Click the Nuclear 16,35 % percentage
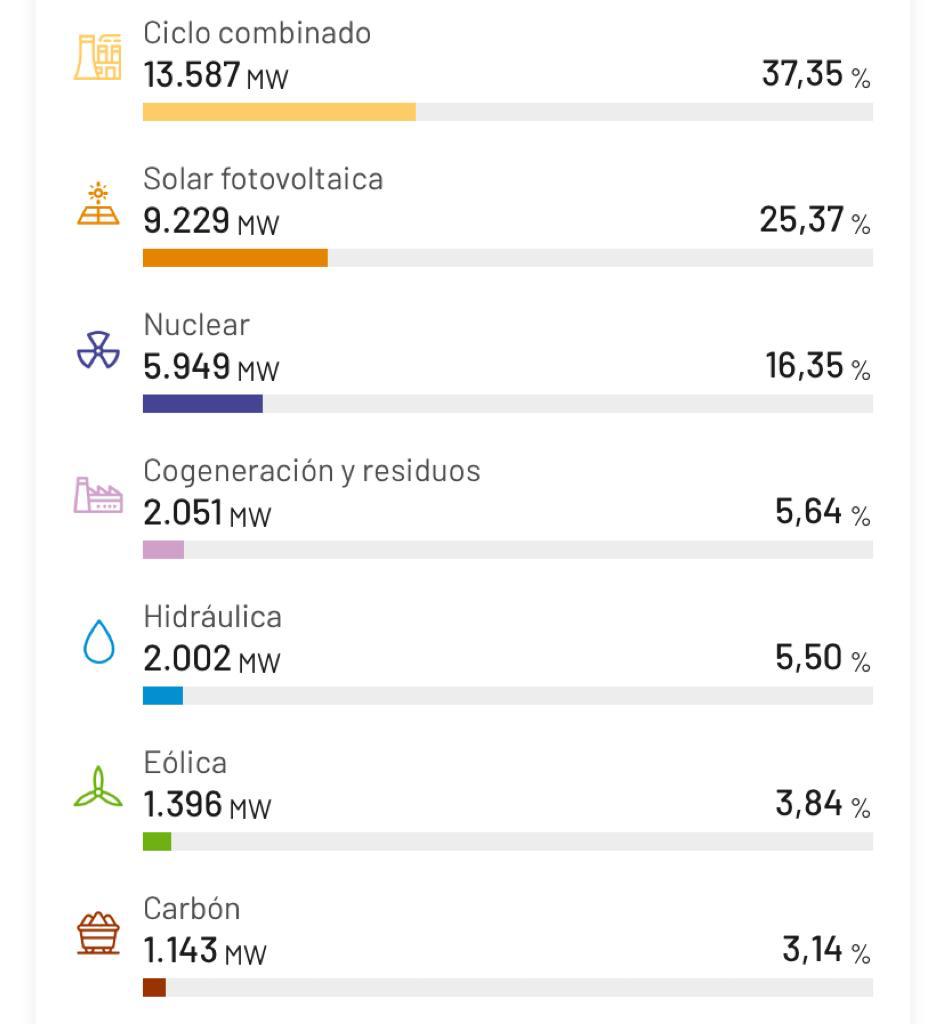Image resolution: width=944 pixels, height=1024 pixels. pos(817,366)
